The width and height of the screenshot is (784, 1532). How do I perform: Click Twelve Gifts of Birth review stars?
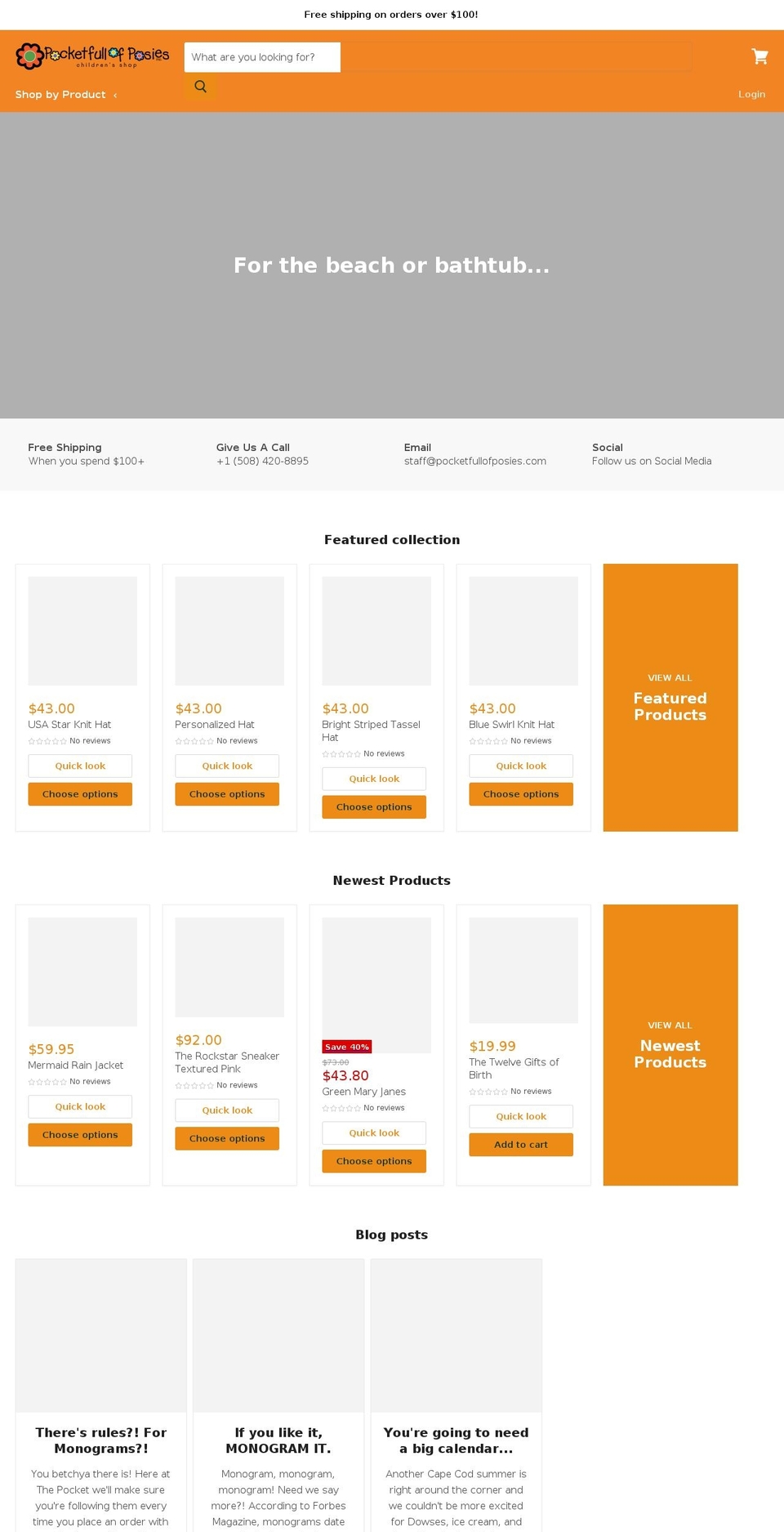(x=488, y=1092)
